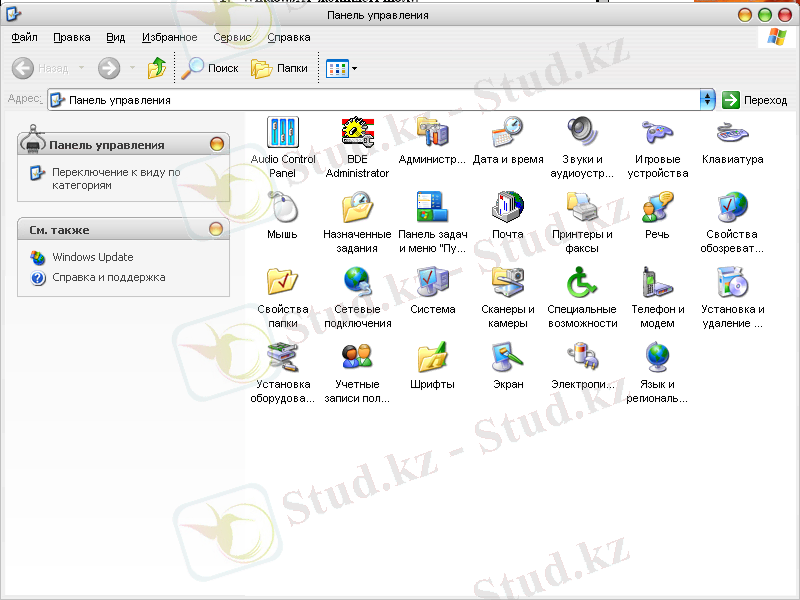The height and width of the screenshot is (600, 800).
Task: Open the Вид menu
Action: tap(115, 37)
